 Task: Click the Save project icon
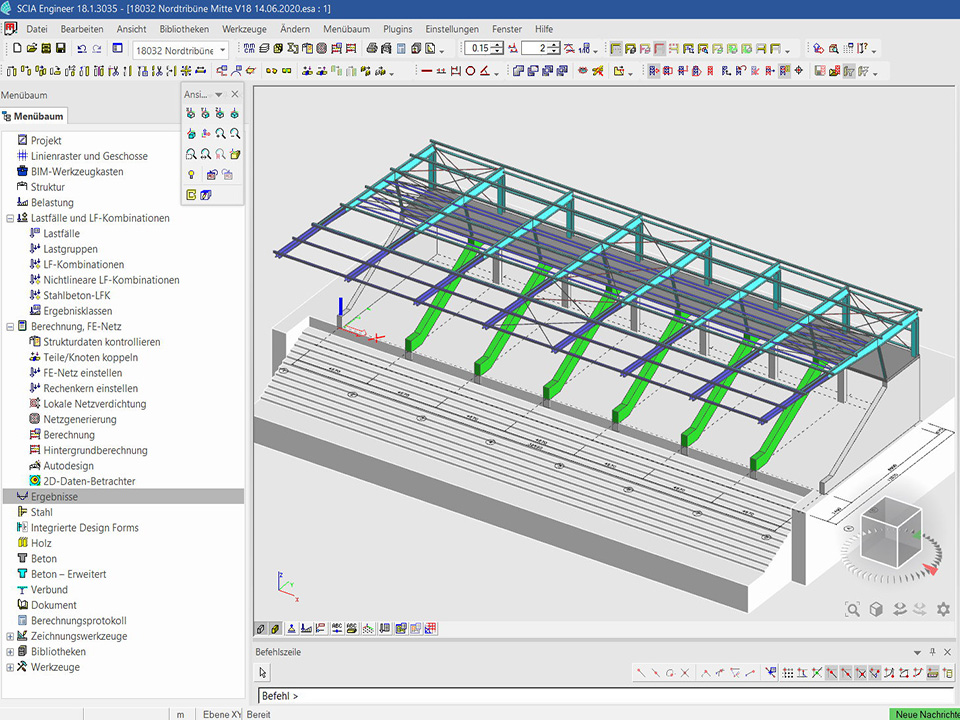(60, 48)
